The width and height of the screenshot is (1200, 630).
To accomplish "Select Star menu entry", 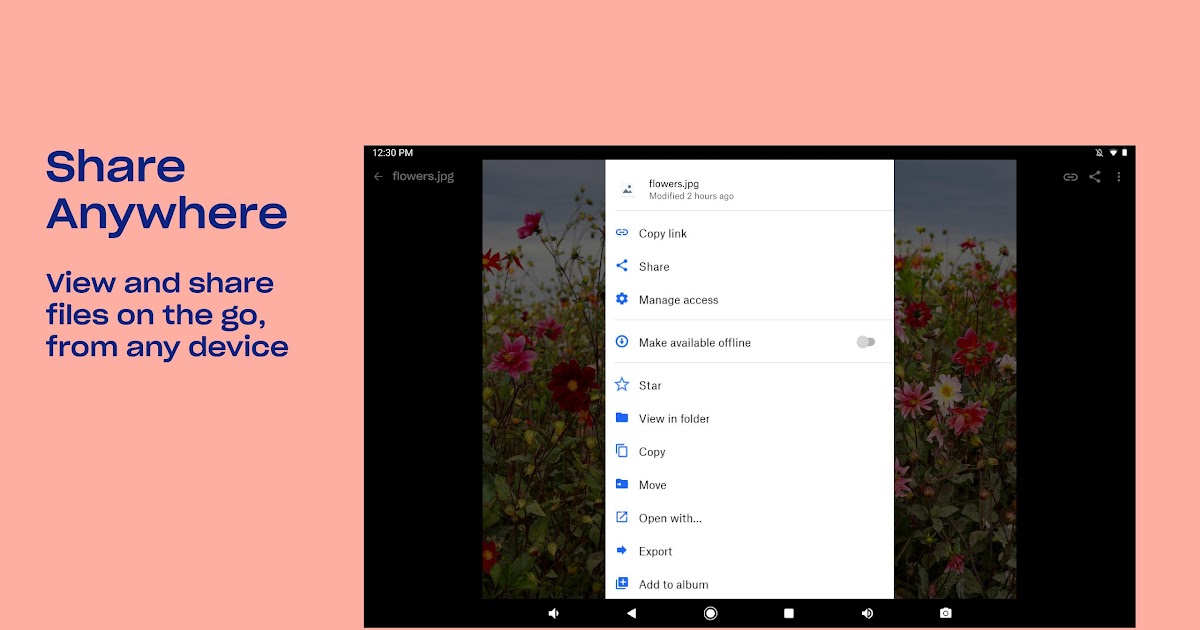I will pos(750,385).
